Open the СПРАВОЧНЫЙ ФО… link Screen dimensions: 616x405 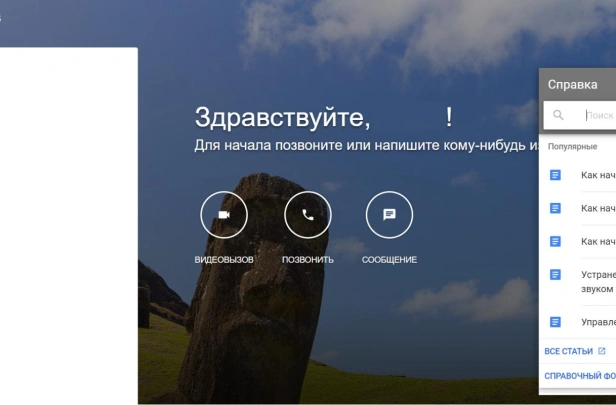[x=580, y=376]
